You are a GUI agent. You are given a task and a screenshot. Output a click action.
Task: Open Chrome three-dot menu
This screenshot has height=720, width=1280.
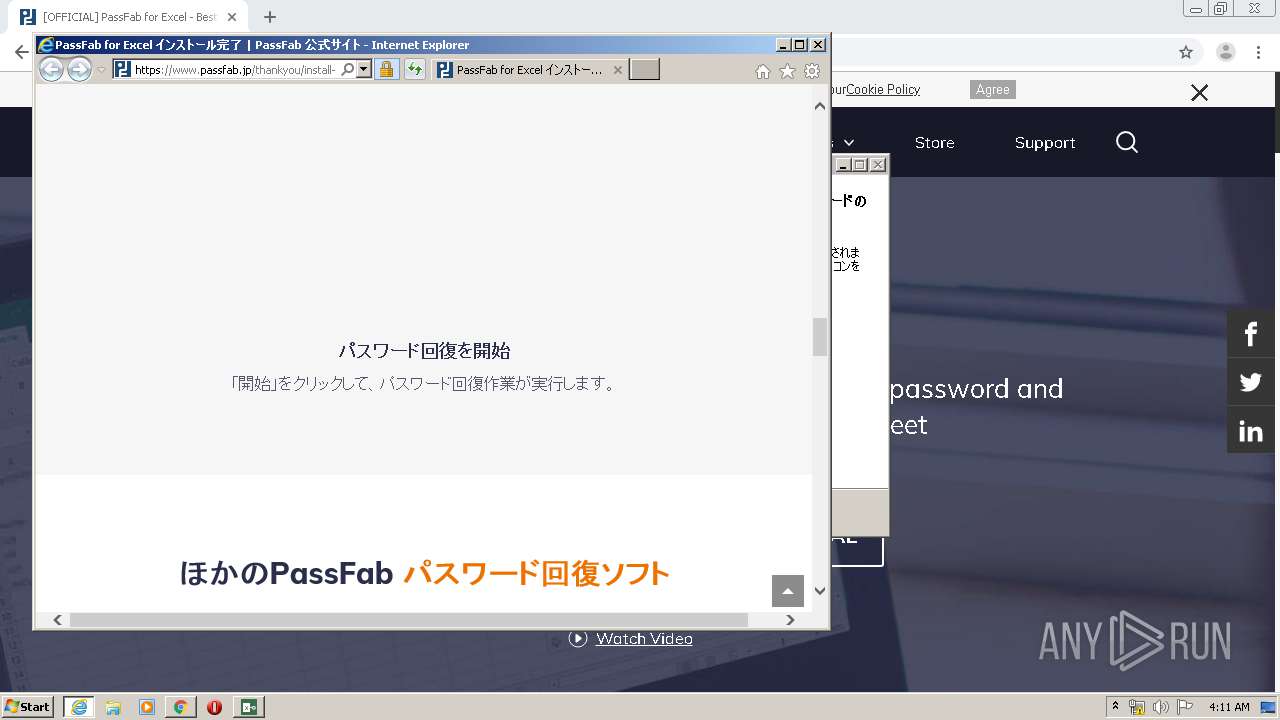1259,52
